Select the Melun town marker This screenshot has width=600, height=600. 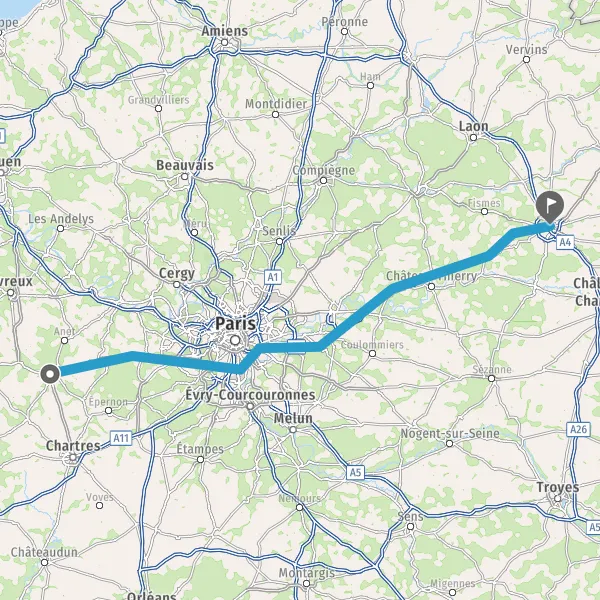(293, 430)
